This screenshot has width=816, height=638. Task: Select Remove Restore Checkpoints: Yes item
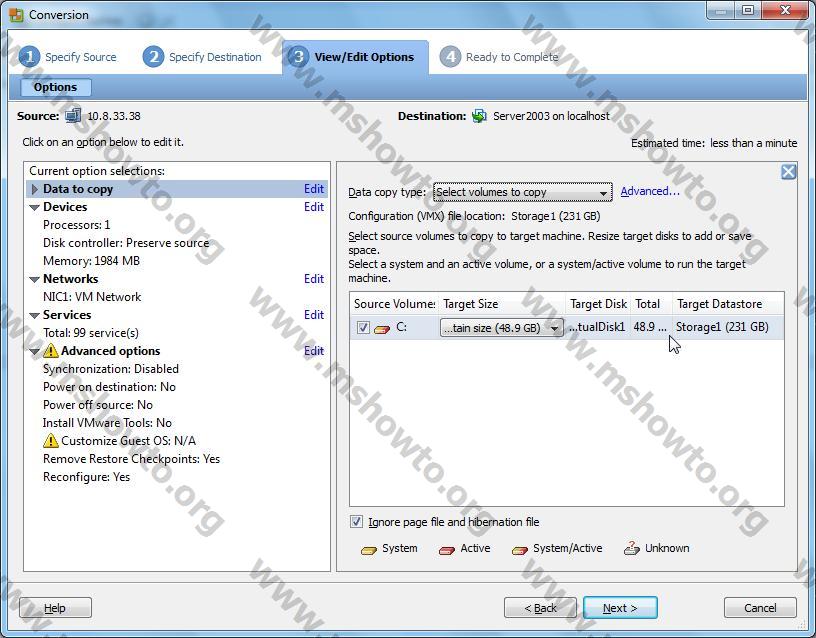pos(132,459)
